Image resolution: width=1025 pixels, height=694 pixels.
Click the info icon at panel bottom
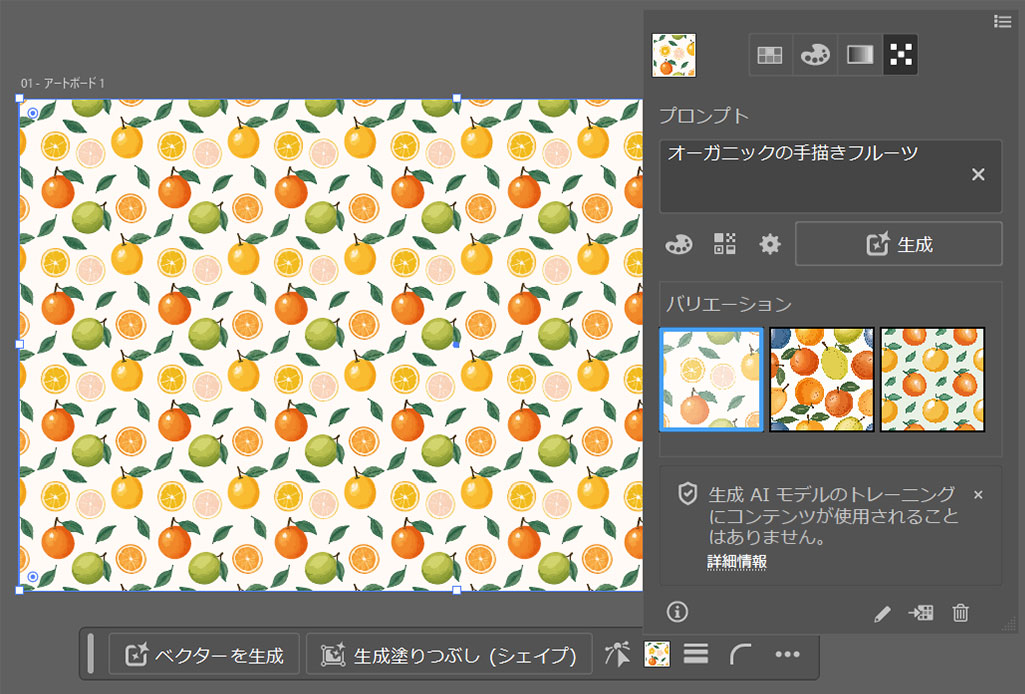678,612
